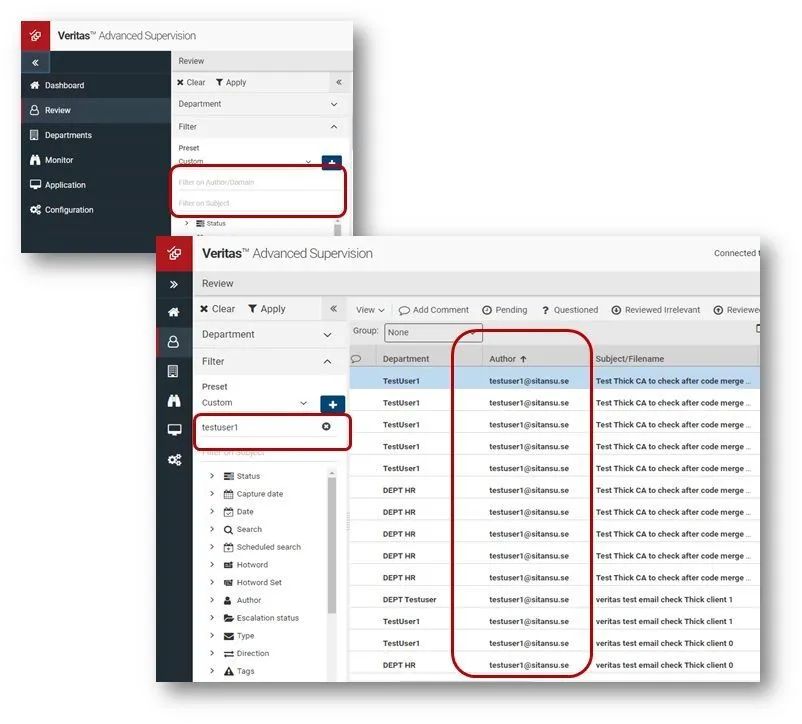
Task: Click Add Comment toolbar button
Action: click(434, 310)
